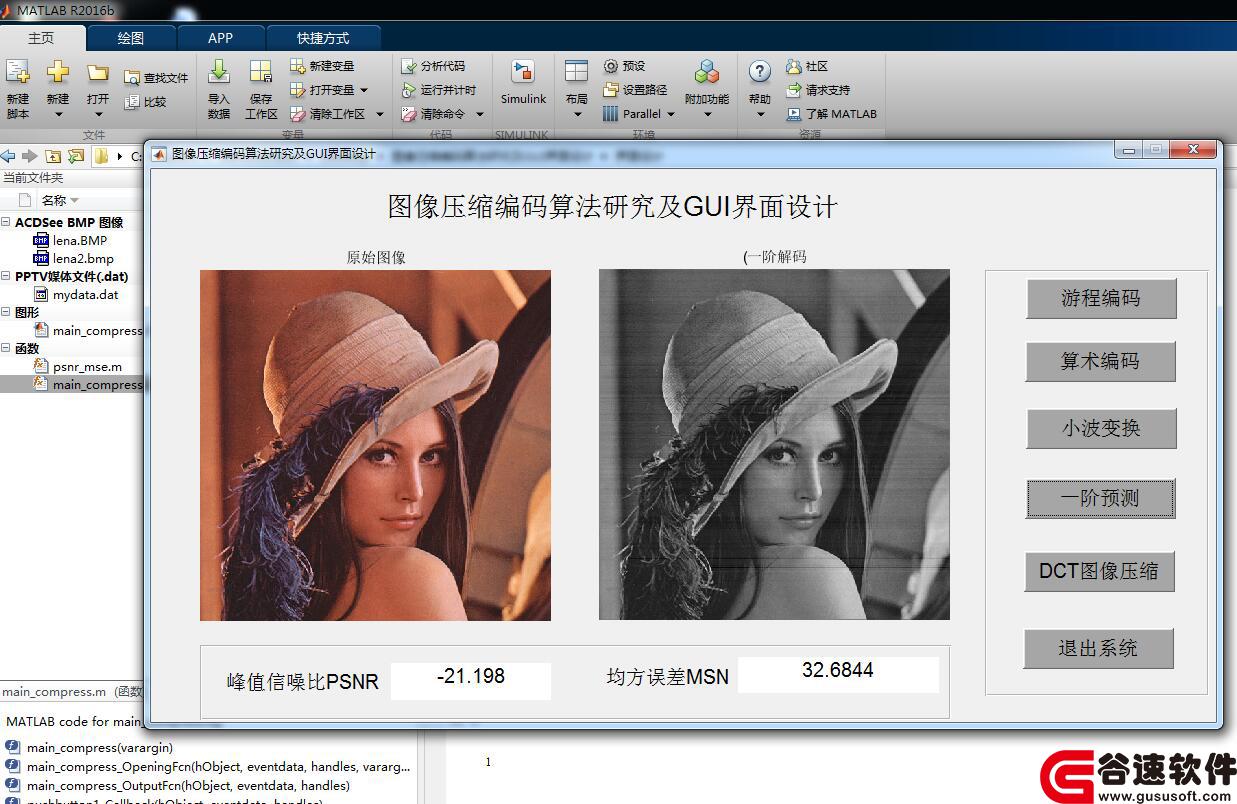Viewport: 1237px width, 804px height.
Task: Click the browse for folder icon
Action: (x=76, y=156)
